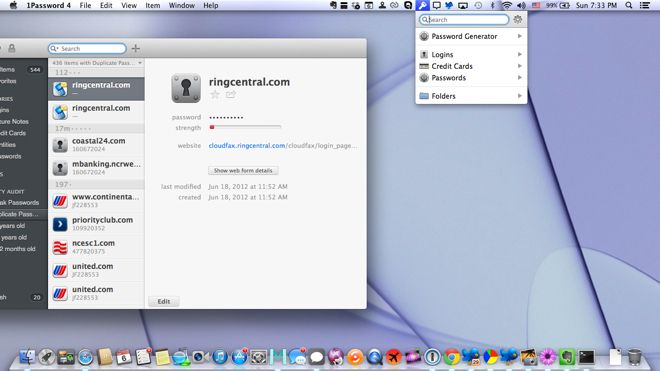Viewport: 660px width, 371px height.
Task: Click the Bluetooth icon in menu bar
Action: (x=492, y=5)
